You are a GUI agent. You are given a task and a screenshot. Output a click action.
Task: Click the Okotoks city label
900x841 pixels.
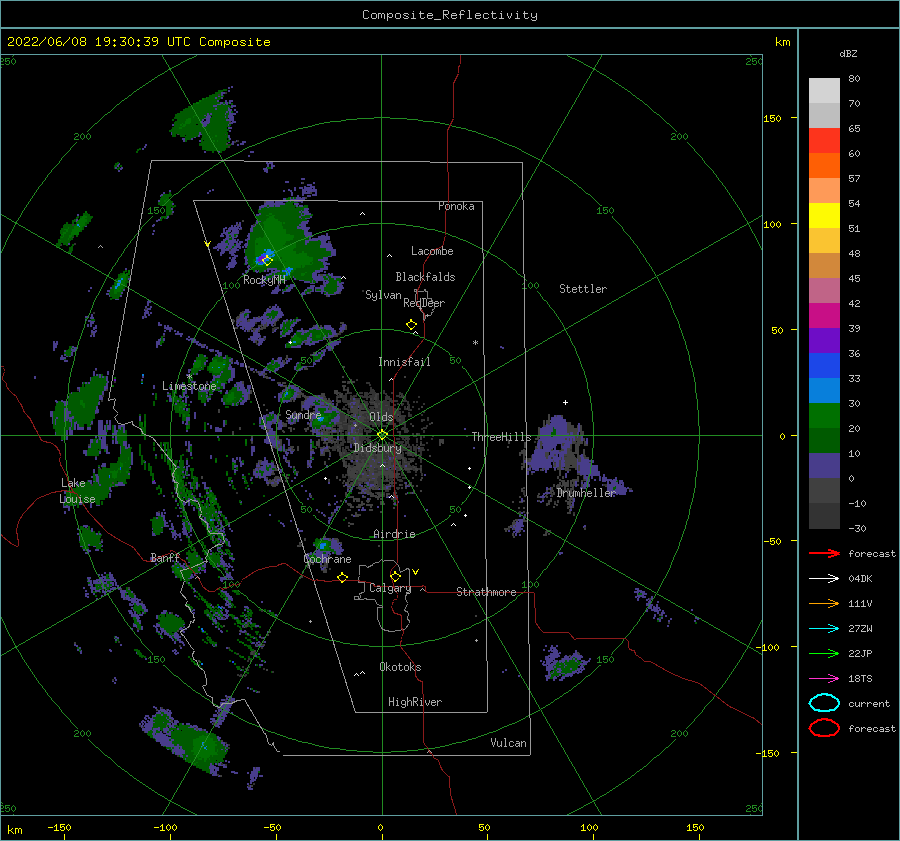[400, 667]
